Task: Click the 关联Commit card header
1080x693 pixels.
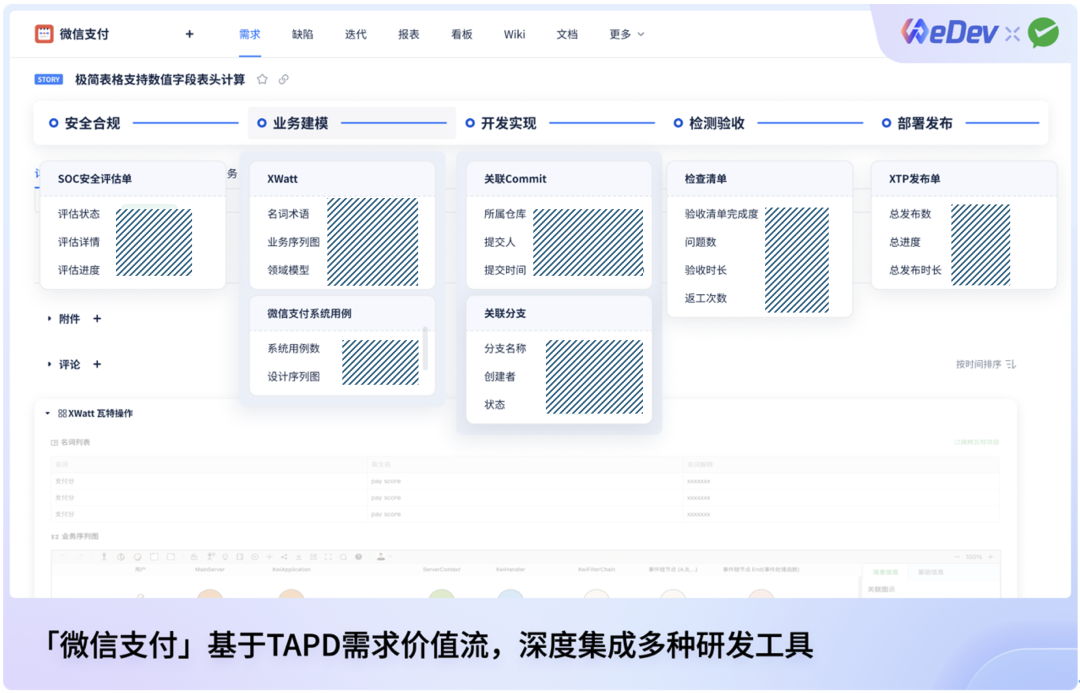Action: click(559, 178)
